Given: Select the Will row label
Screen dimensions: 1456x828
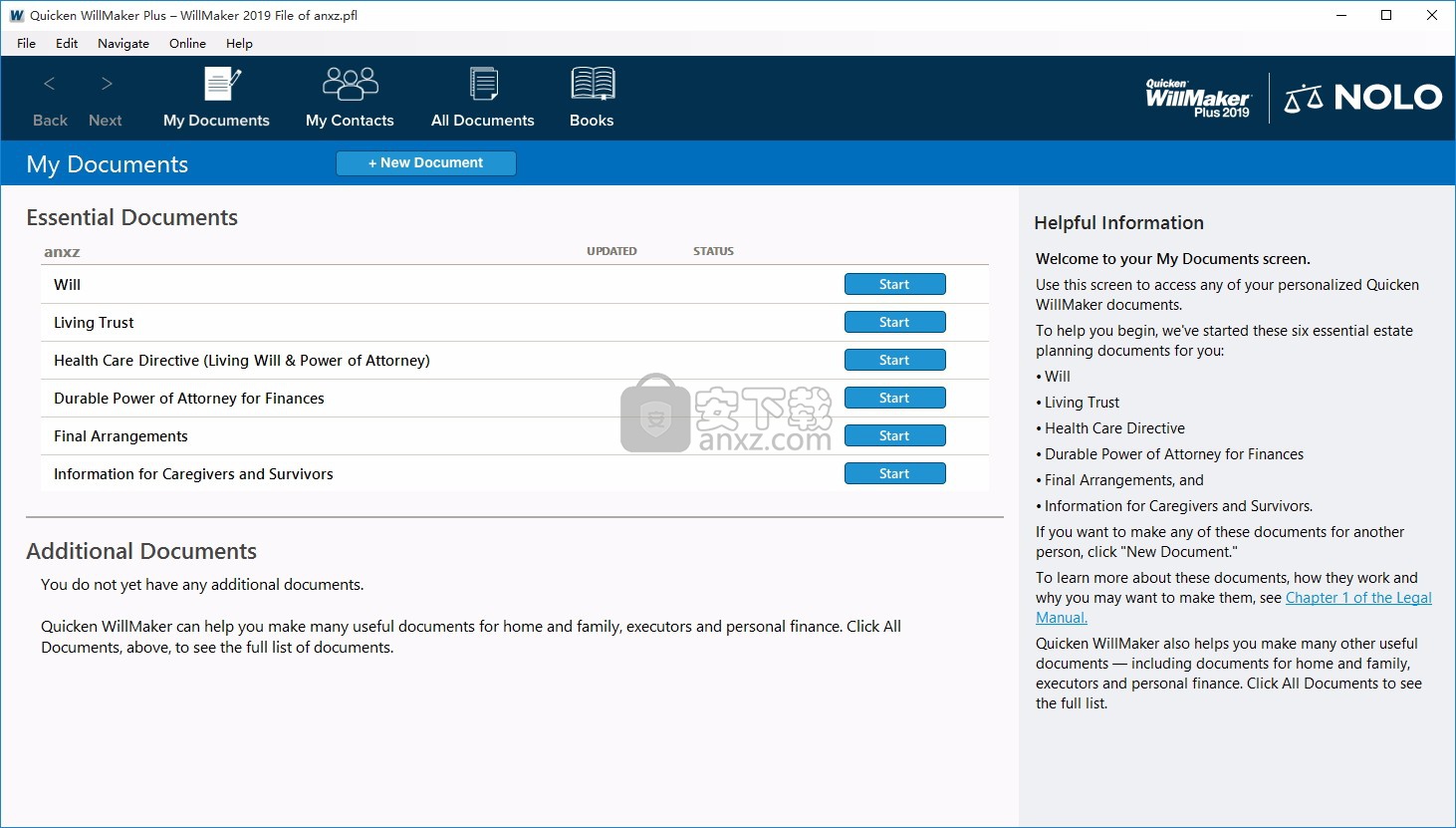Looking at the screenshot, I should click(x=68, y=285).
